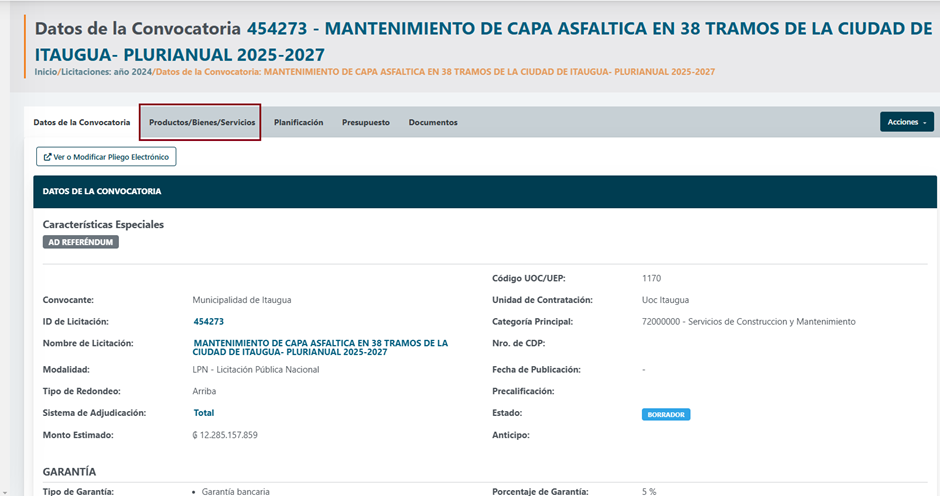Click Ver o Modificar Pliego Electrónico button

pos(107,157)
